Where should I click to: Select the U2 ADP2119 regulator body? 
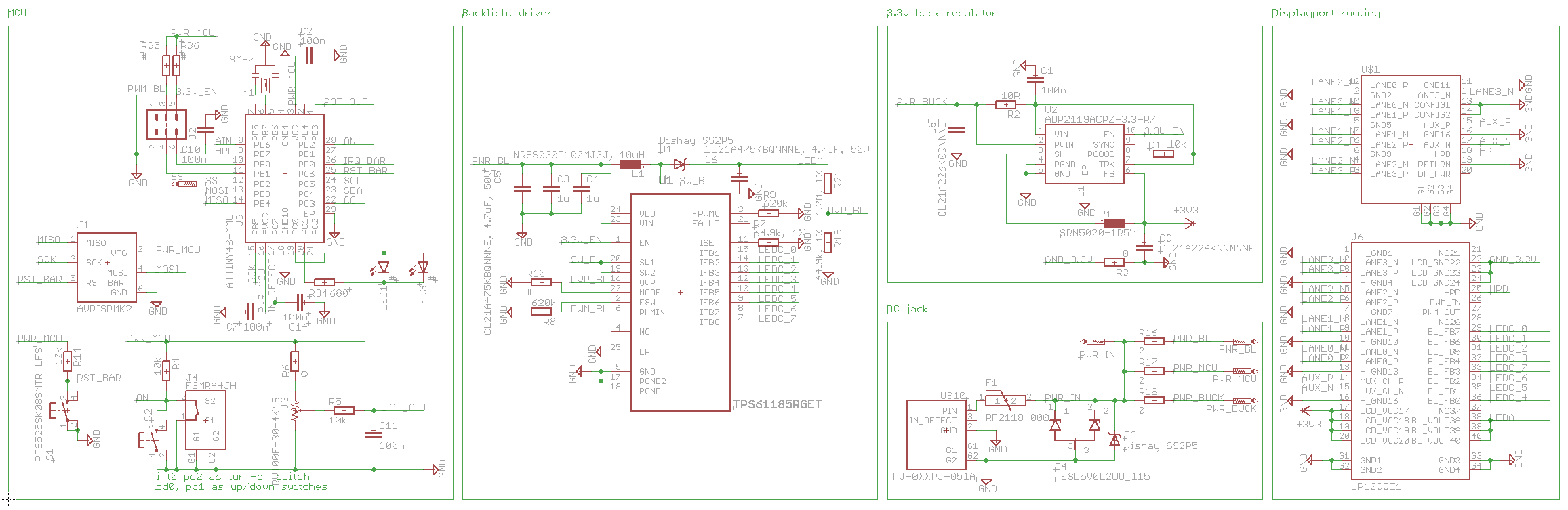[1085, 154]
